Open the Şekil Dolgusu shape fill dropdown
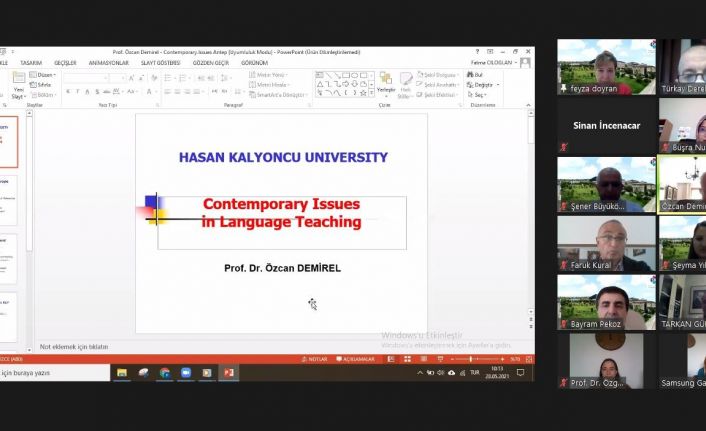The image size is (706, 431). 438,75
